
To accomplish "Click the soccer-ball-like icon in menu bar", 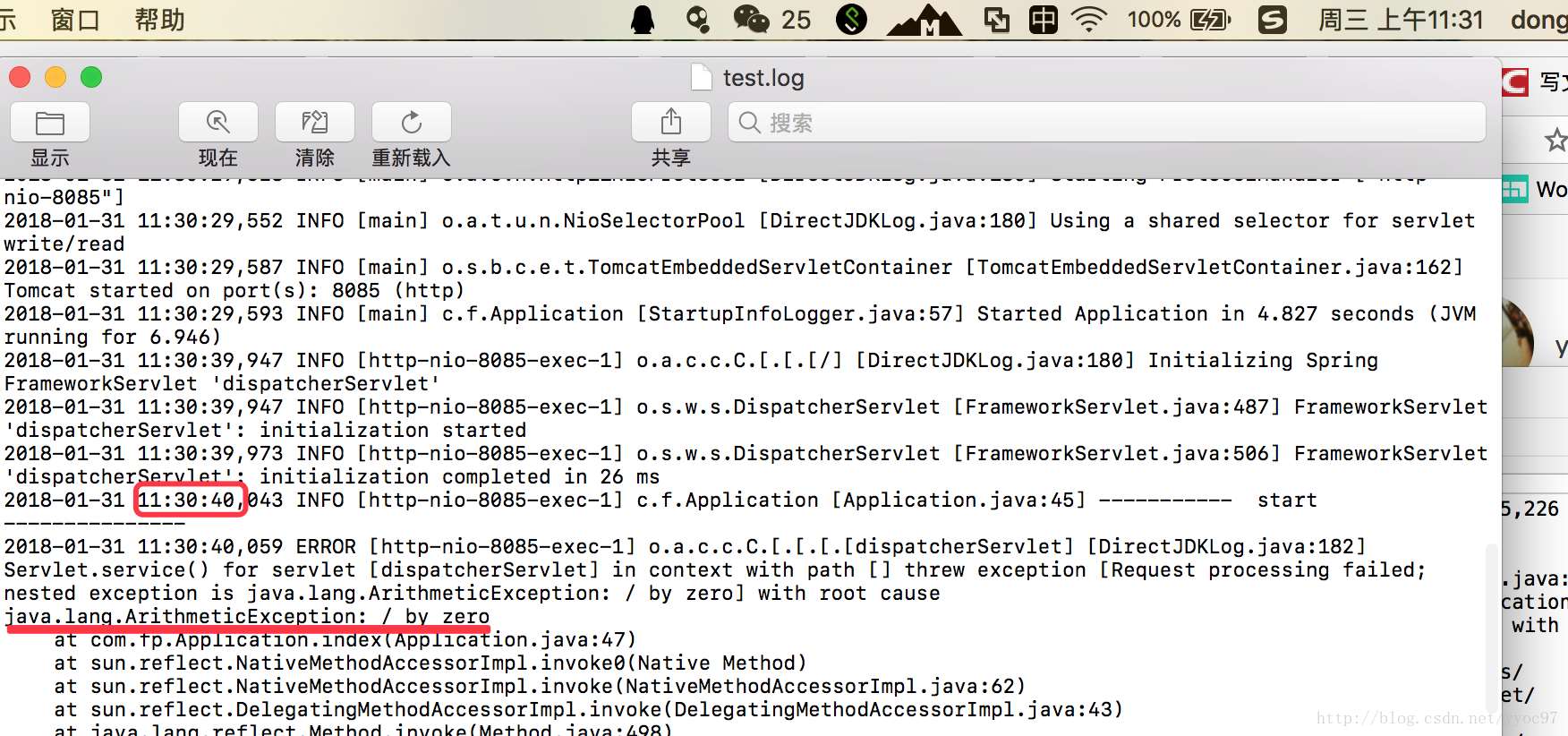I will 697,20.
